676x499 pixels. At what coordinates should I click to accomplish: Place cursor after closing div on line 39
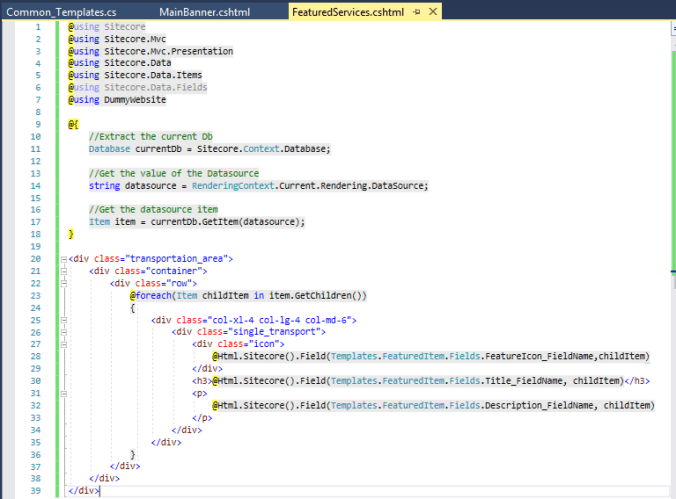point(100,491)
